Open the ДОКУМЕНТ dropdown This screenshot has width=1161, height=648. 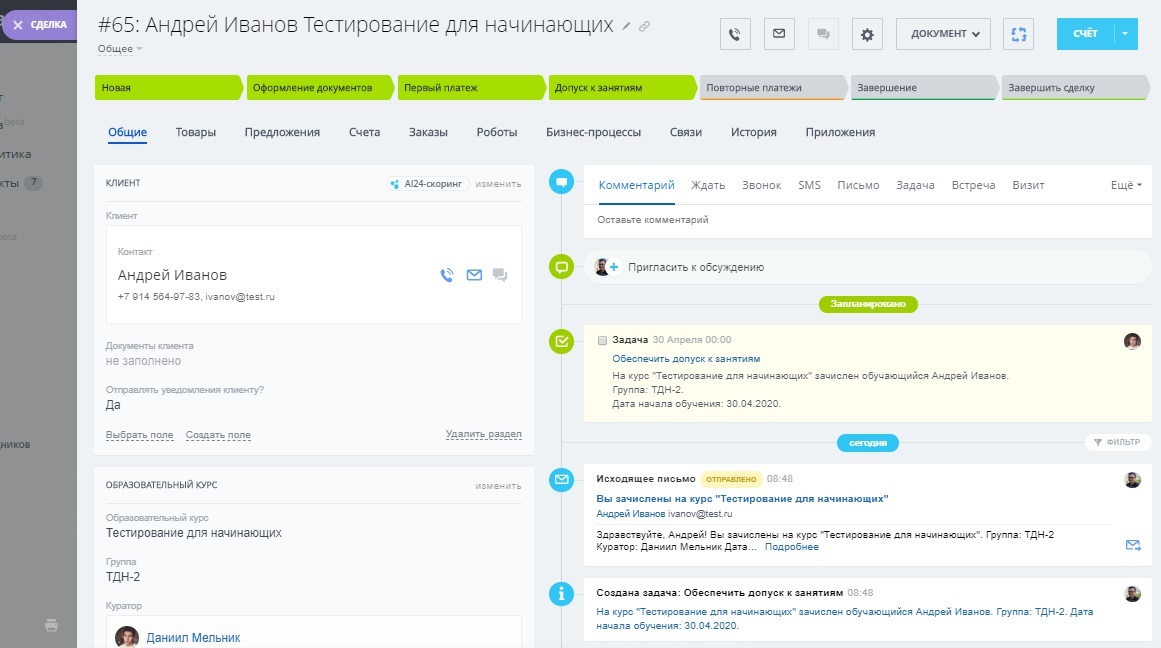pyautogui.click(x=944, y=34)
